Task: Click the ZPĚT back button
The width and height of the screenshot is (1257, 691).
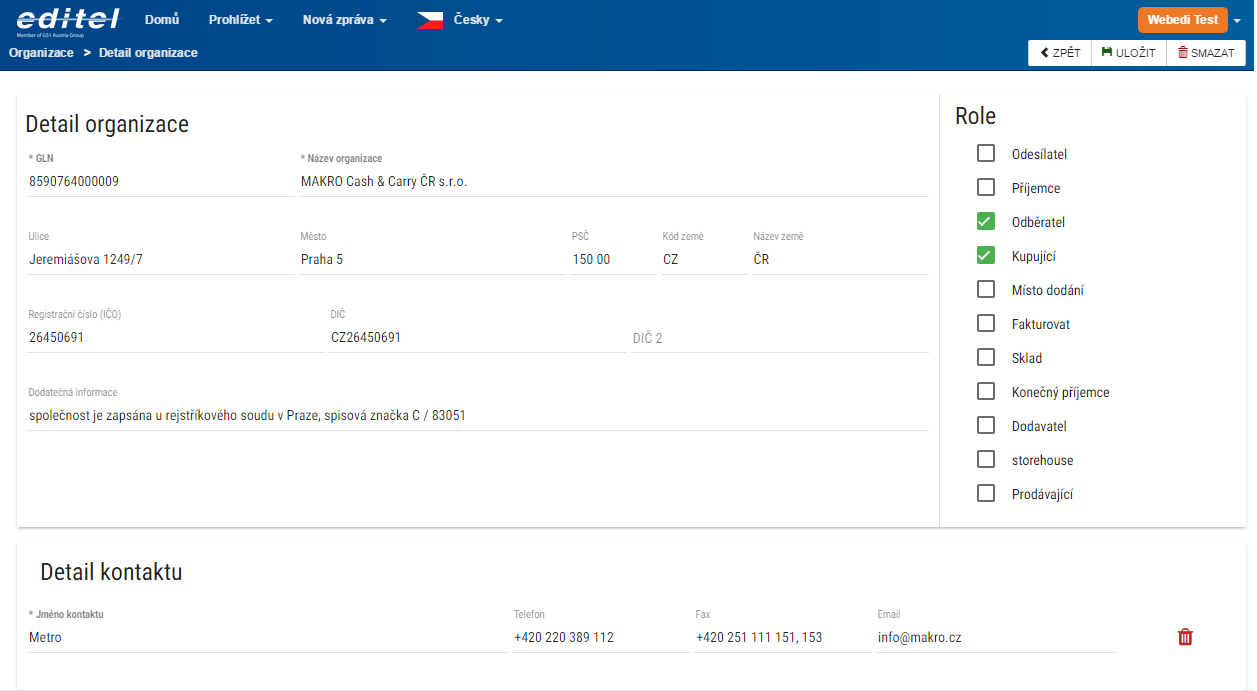Action: [1060, 53]
